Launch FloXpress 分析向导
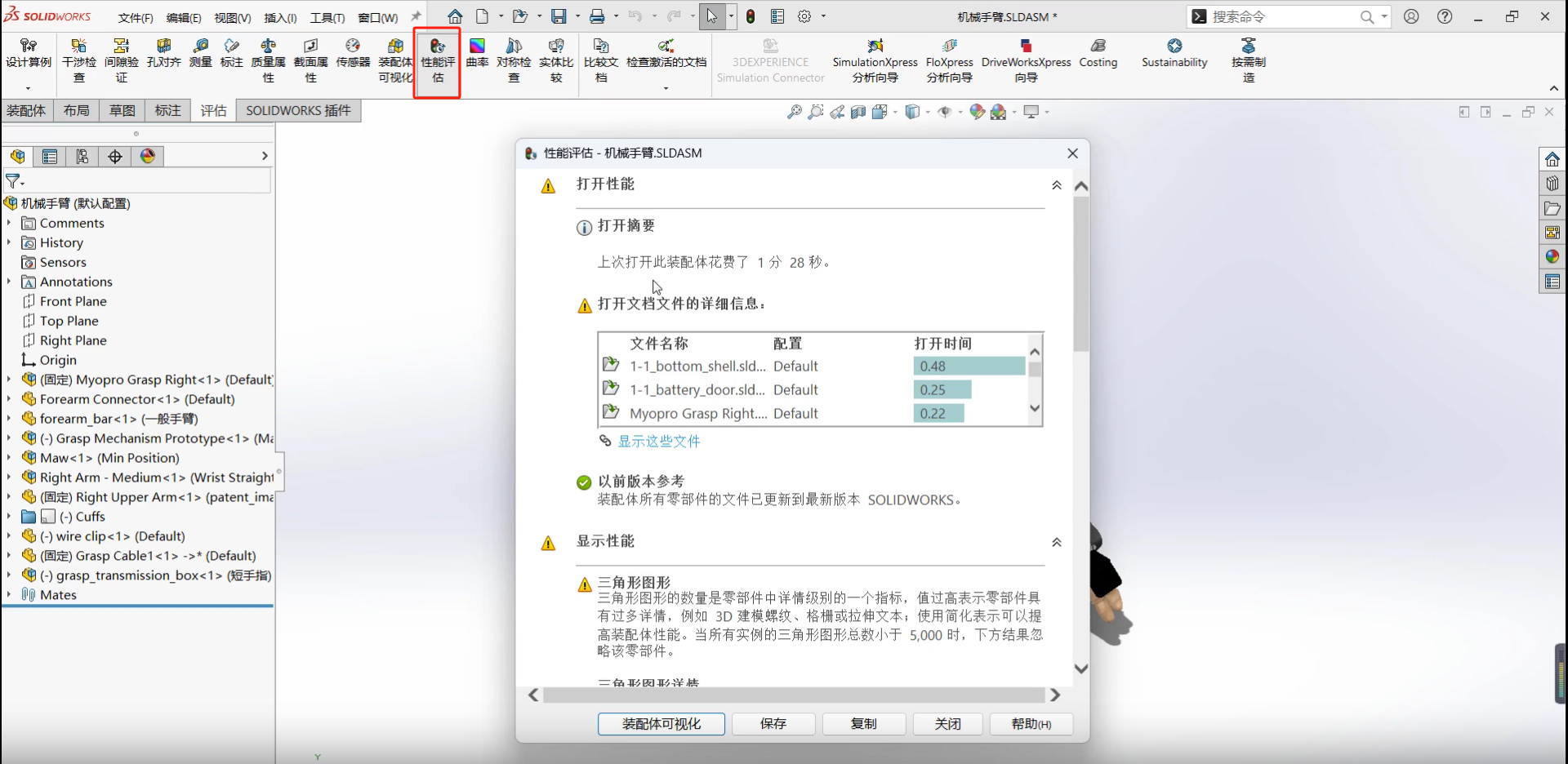 pyautogui.click(x=949, y=60)
